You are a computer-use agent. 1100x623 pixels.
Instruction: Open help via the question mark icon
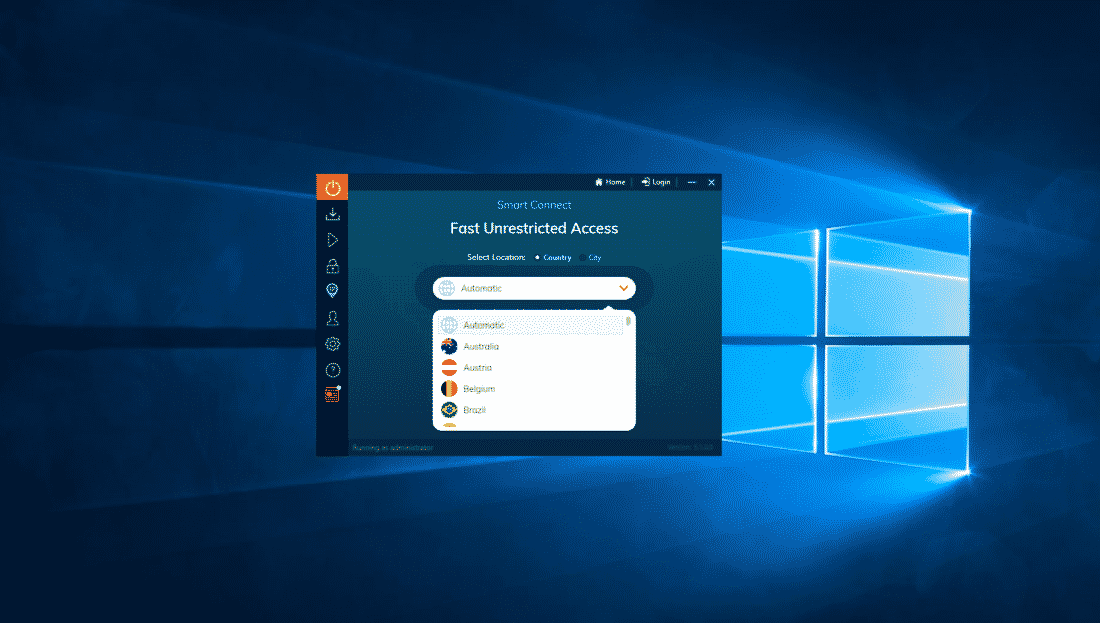pos(333,370)
